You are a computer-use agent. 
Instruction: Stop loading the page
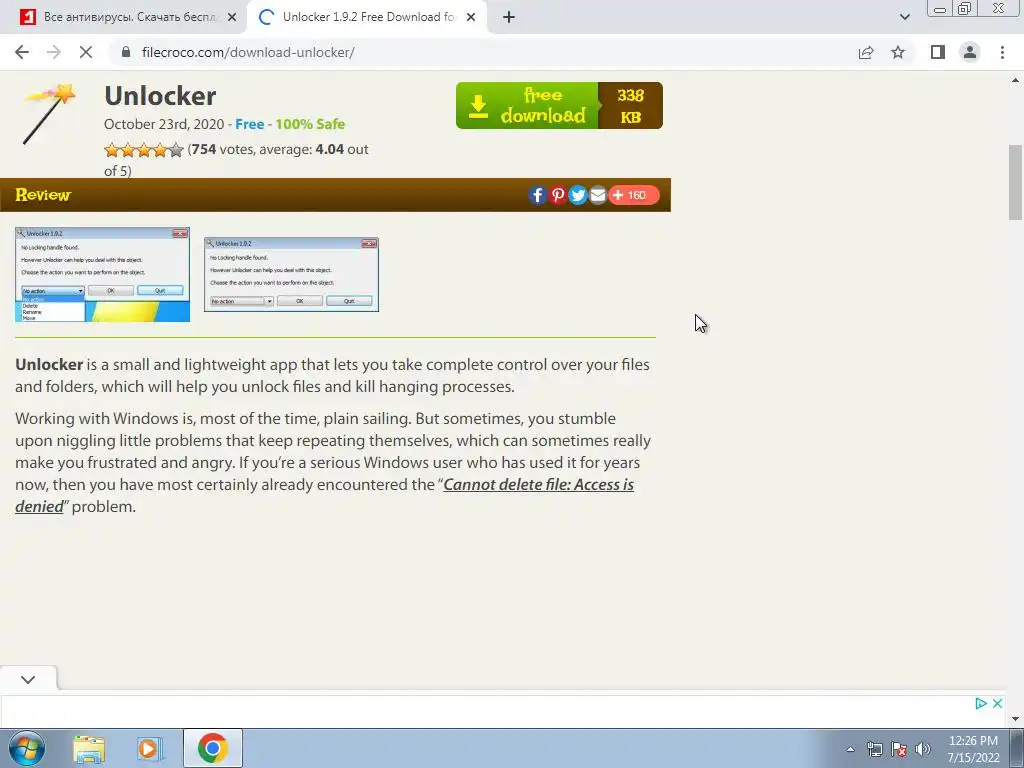pos(86,52)
